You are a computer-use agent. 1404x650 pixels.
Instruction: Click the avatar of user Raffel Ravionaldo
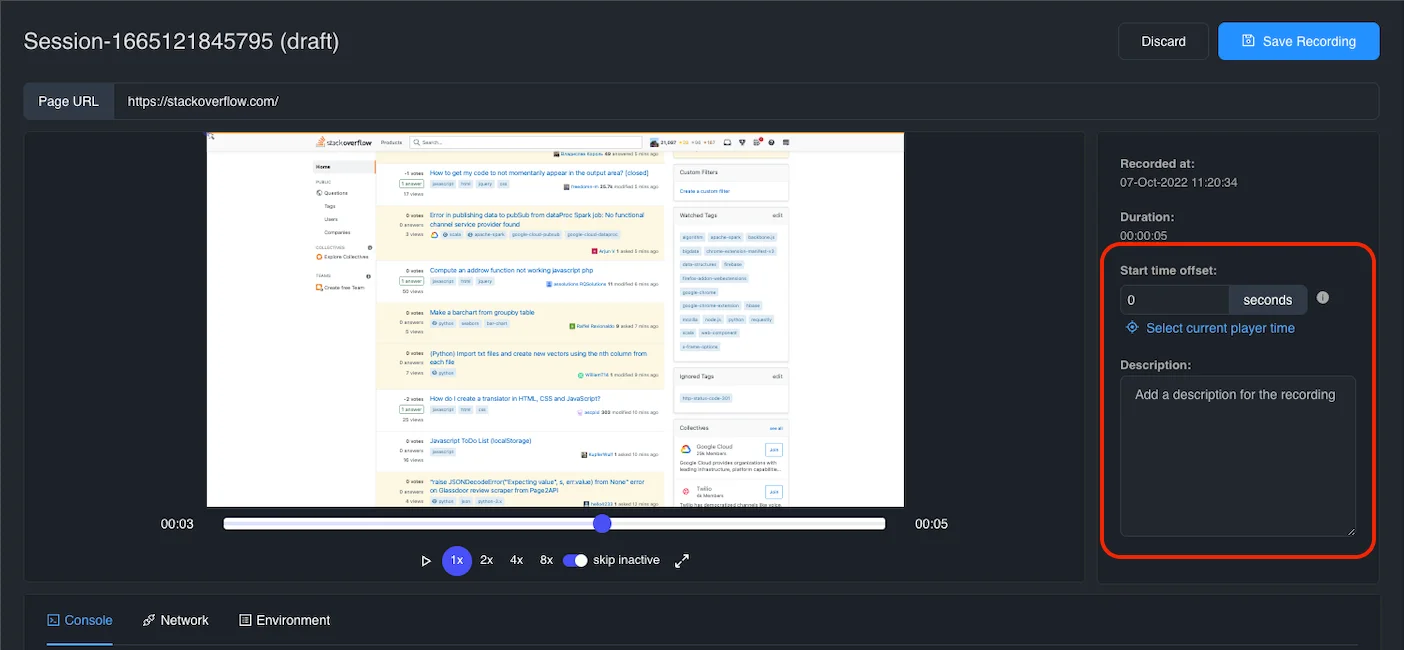[x=571, y=326]
